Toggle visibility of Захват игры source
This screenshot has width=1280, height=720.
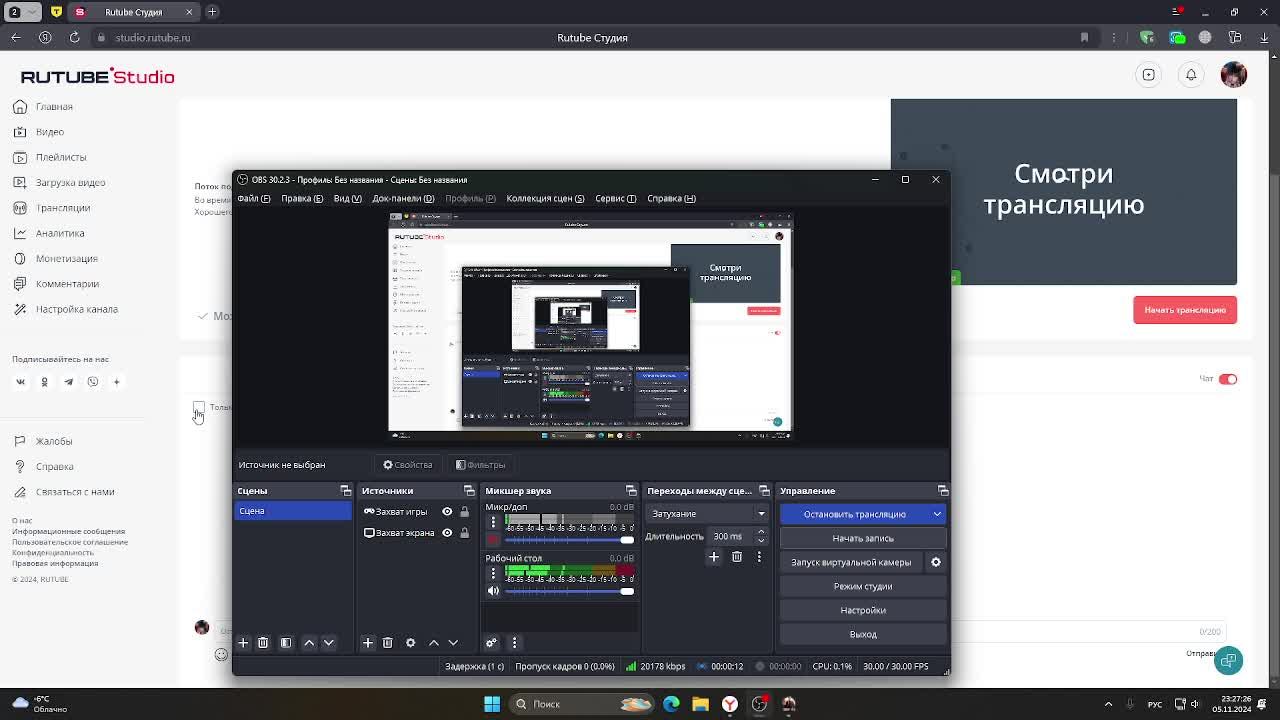[447, 512]
